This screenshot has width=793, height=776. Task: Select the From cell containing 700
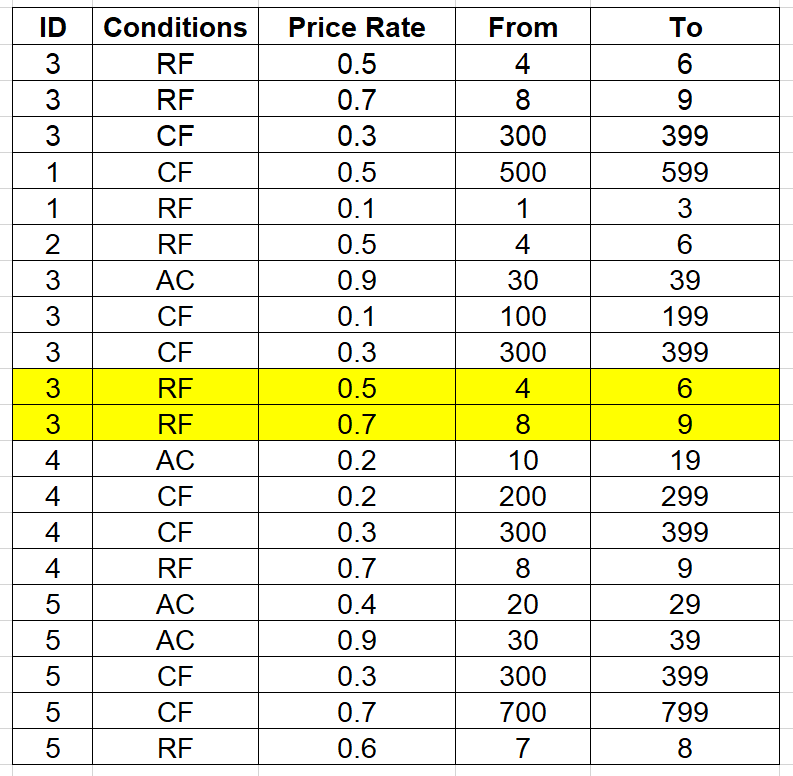coord(523,712)
